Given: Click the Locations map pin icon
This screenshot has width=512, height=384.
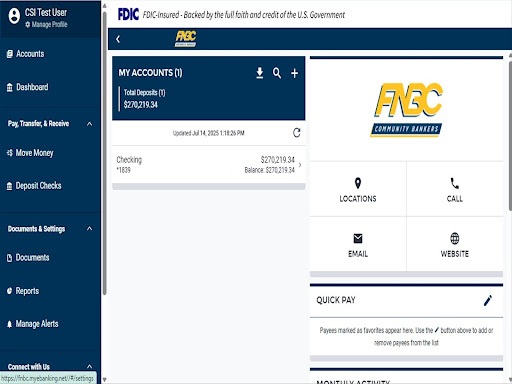Looking at the screenshot, I should [358, 183].
